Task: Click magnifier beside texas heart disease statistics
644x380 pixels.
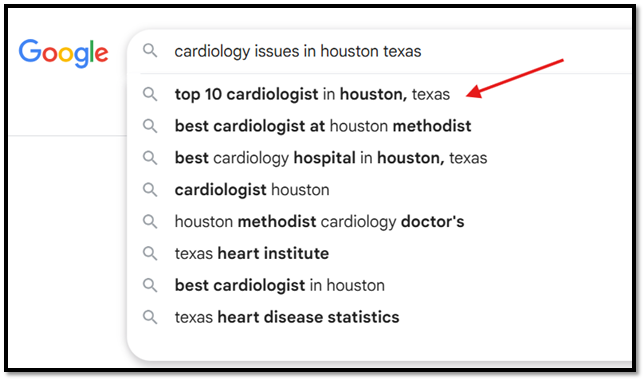Action: (x=150, y=317)
